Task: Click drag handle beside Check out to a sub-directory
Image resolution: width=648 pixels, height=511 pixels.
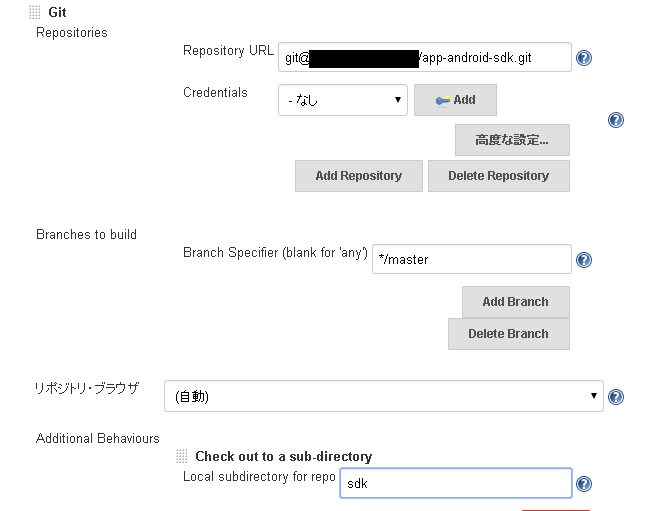Action: pos(181,456)
